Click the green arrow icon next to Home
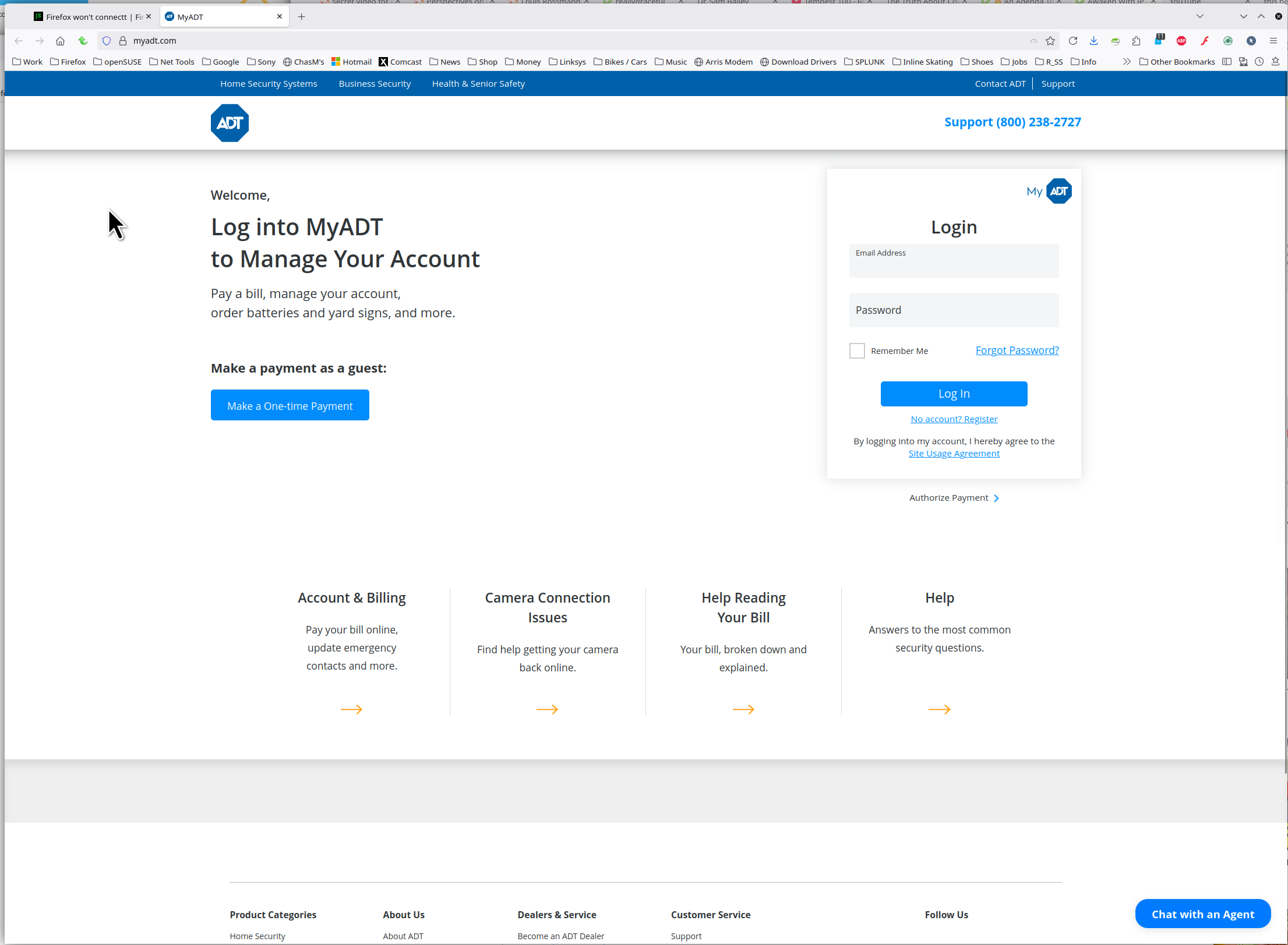The width and height of the screenshot is (1288, 945). (83, 41)
